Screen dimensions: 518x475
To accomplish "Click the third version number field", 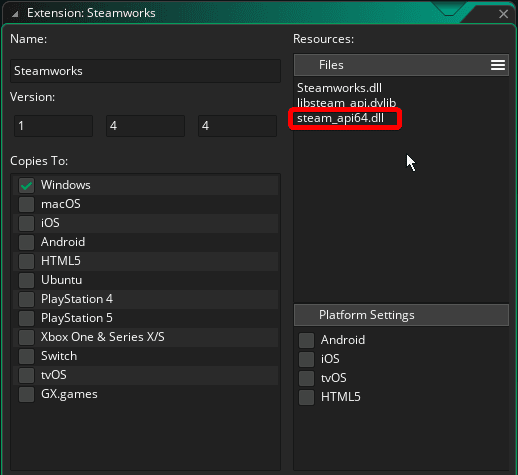I will (x=237, y=126).
